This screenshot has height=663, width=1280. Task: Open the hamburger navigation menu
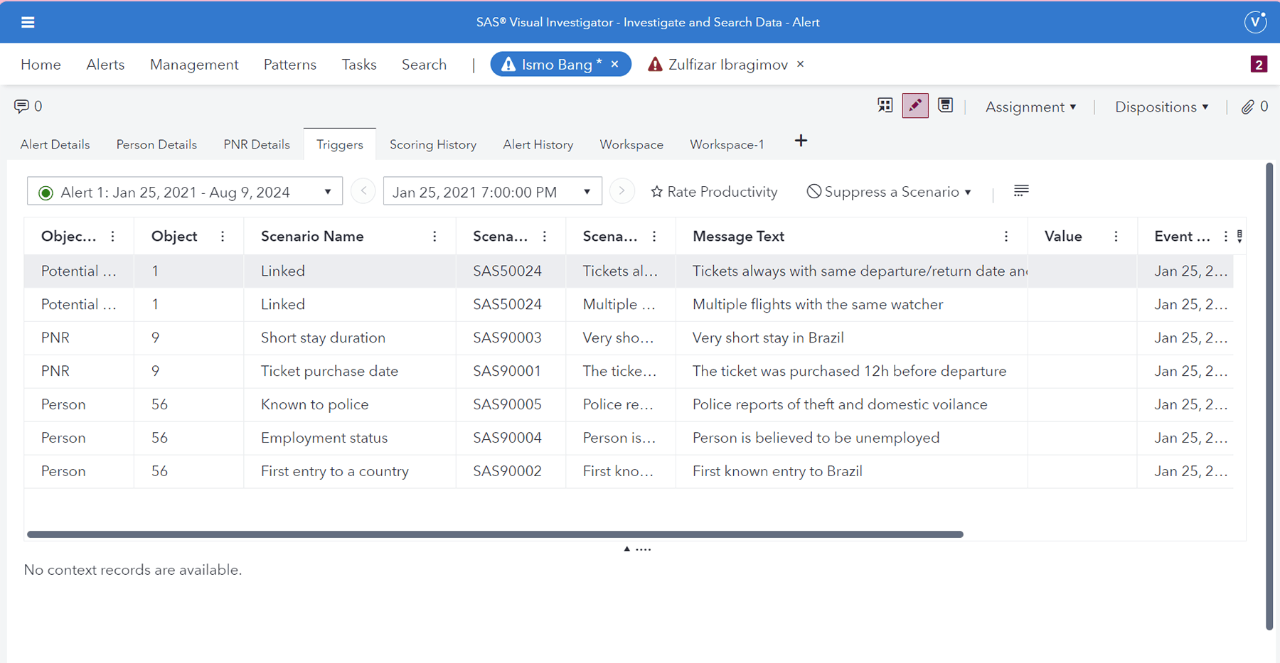(27, 21)
